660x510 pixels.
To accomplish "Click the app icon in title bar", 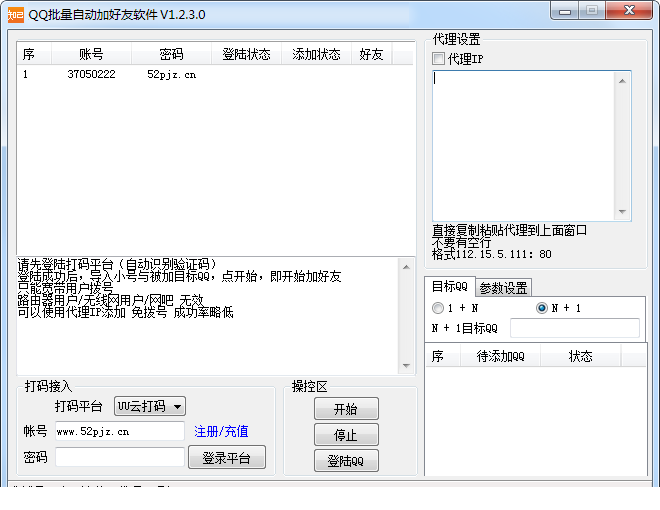I will tap(16, 15).
